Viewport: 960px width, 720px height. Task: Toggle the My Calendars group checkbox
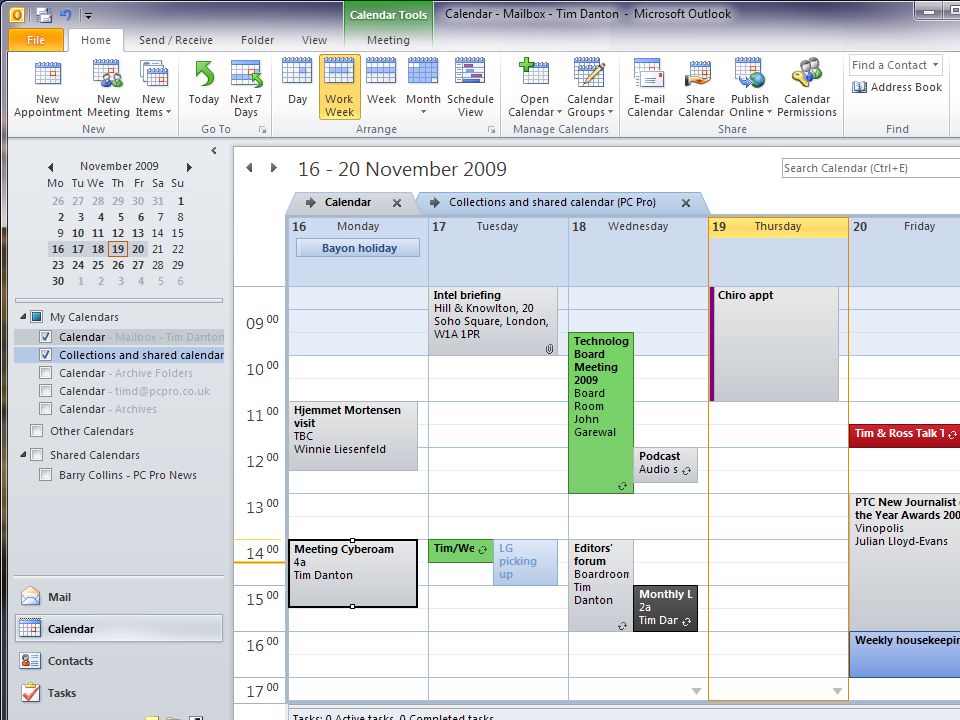pyautogui.click(x=37, y=317)
